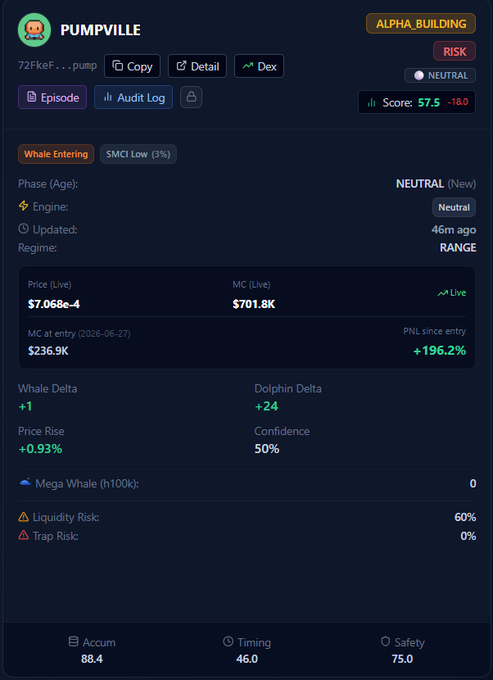493x680 pixels.
Task: Click the yellow Liquidity Risk warning icon
Action: [23, 517]
